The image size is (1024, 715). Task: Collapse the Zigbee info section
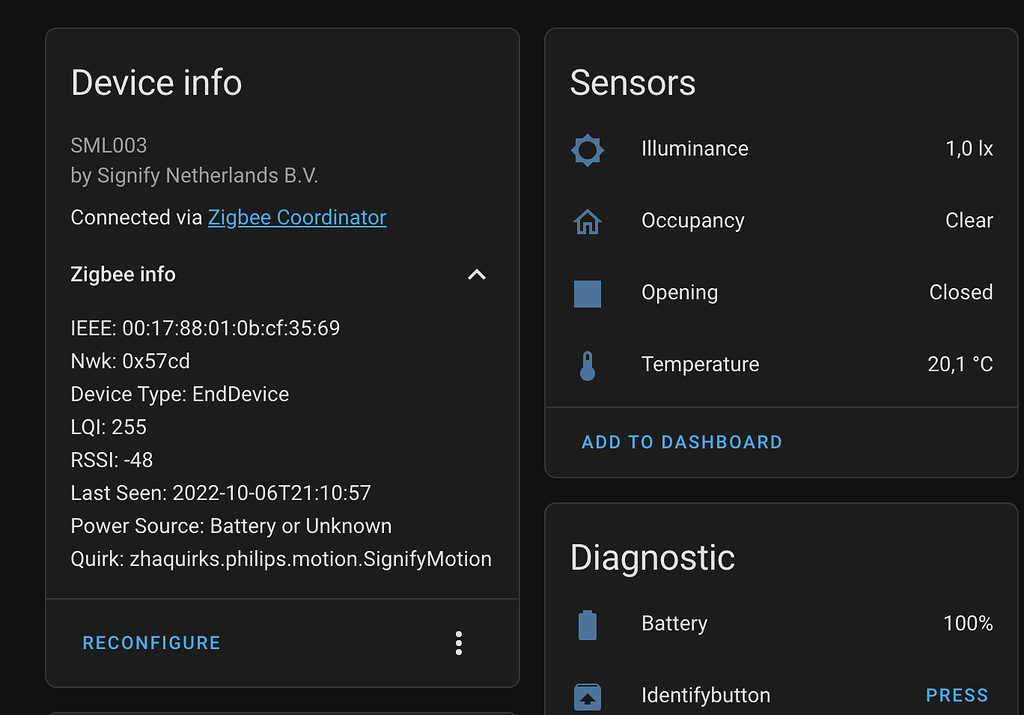pyautogui.click(x=476, y=274)
